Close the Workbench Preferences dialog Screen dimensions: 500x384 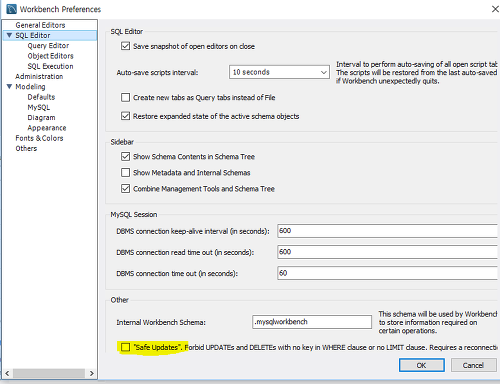click(495, 9)
